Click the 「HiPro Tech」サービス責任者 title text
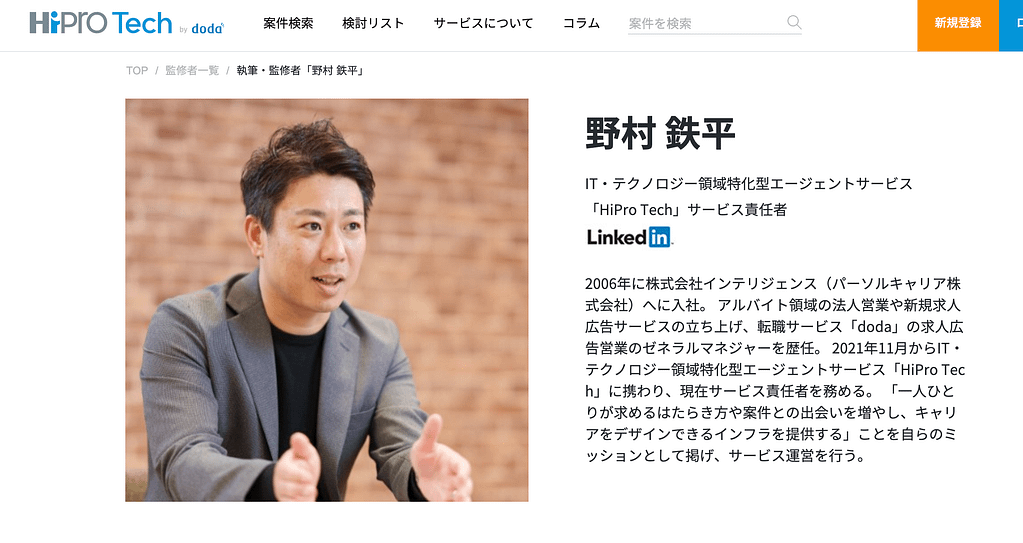Image resolution: width=1023 pixels, height=543 pixels. tap(686, 209)
